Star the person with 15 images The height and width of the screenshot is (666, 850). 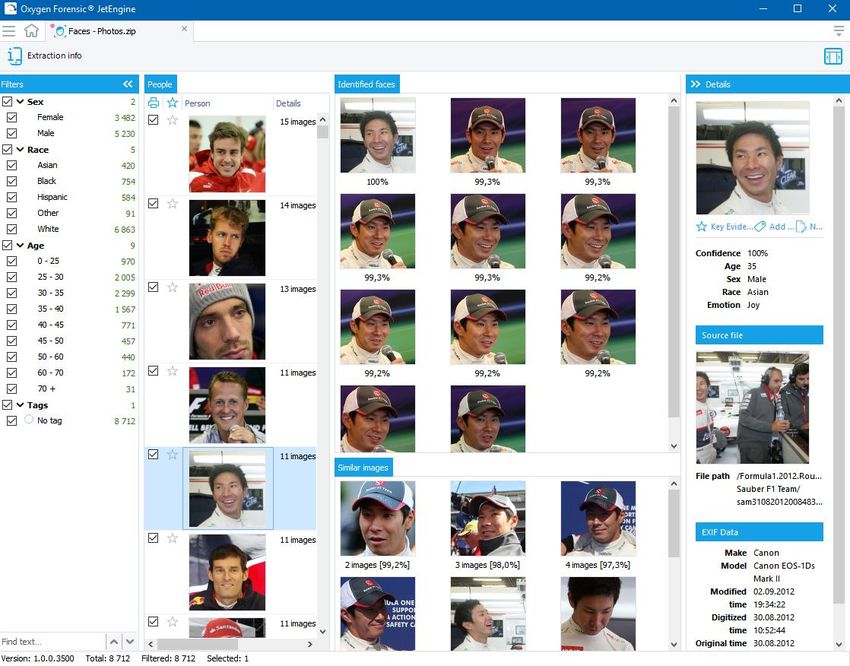172,120
